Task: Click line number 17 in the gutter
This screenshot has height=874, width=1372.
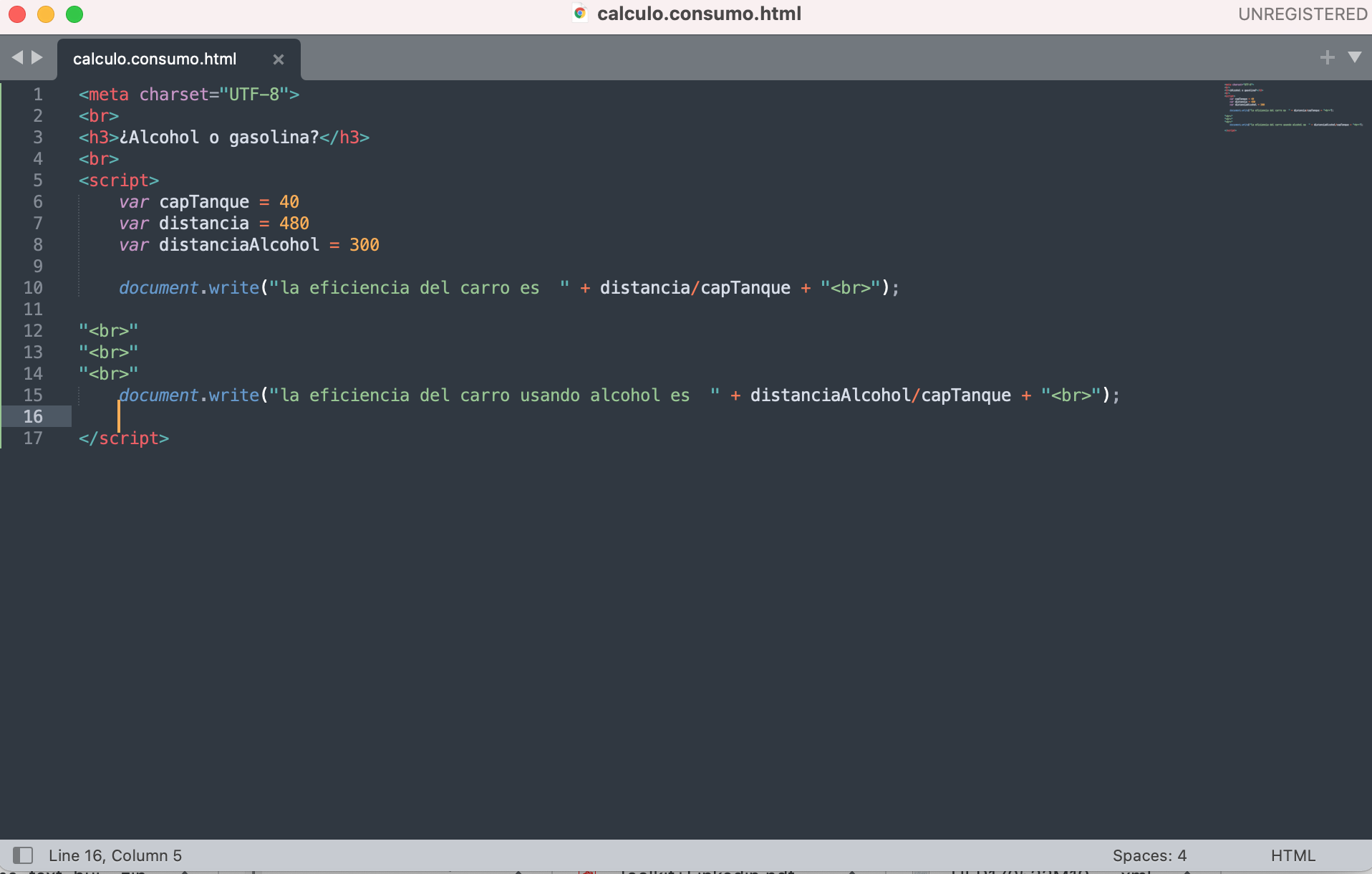Action: (33, 438)
